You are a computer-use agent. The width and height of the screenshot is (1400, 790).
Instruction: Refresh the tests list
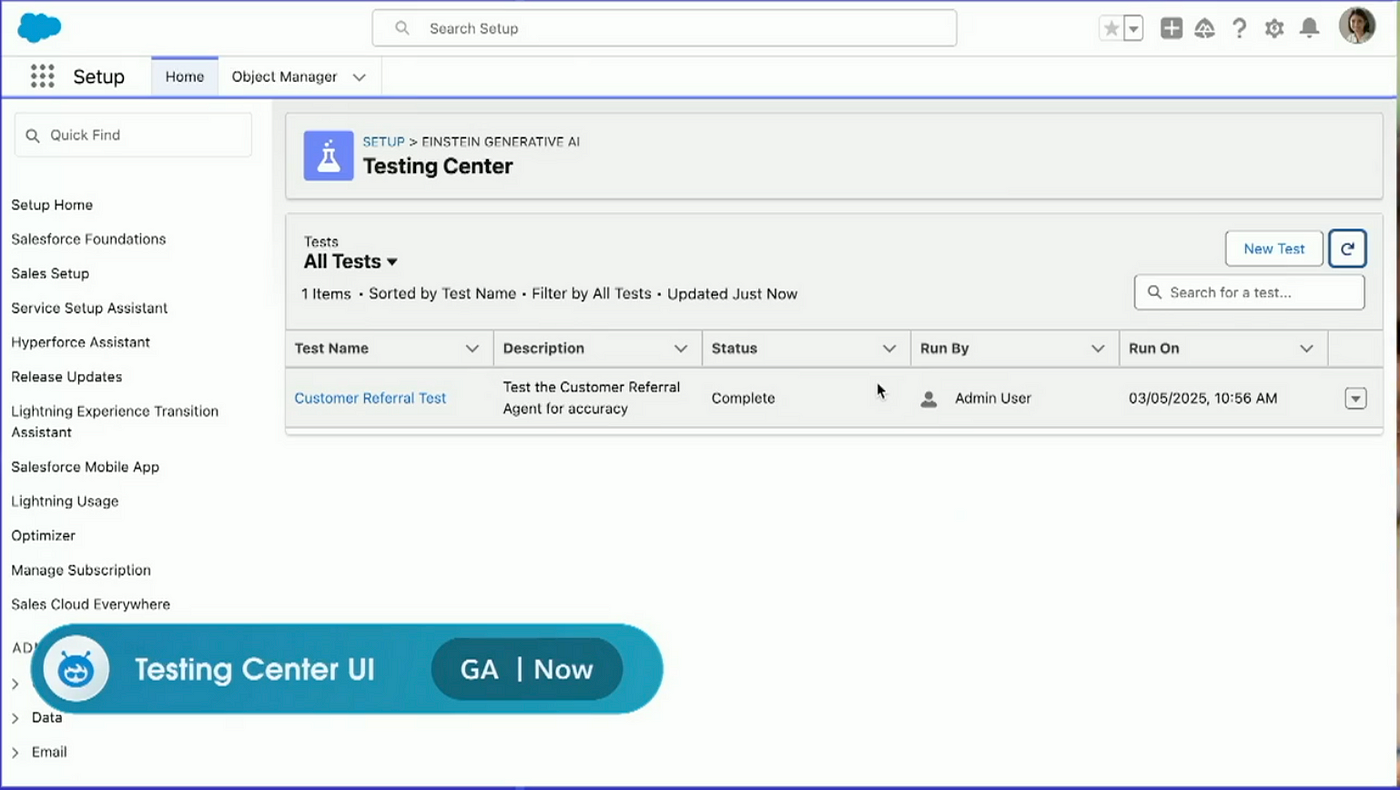pyautogui.click(x=1347, y=249)
